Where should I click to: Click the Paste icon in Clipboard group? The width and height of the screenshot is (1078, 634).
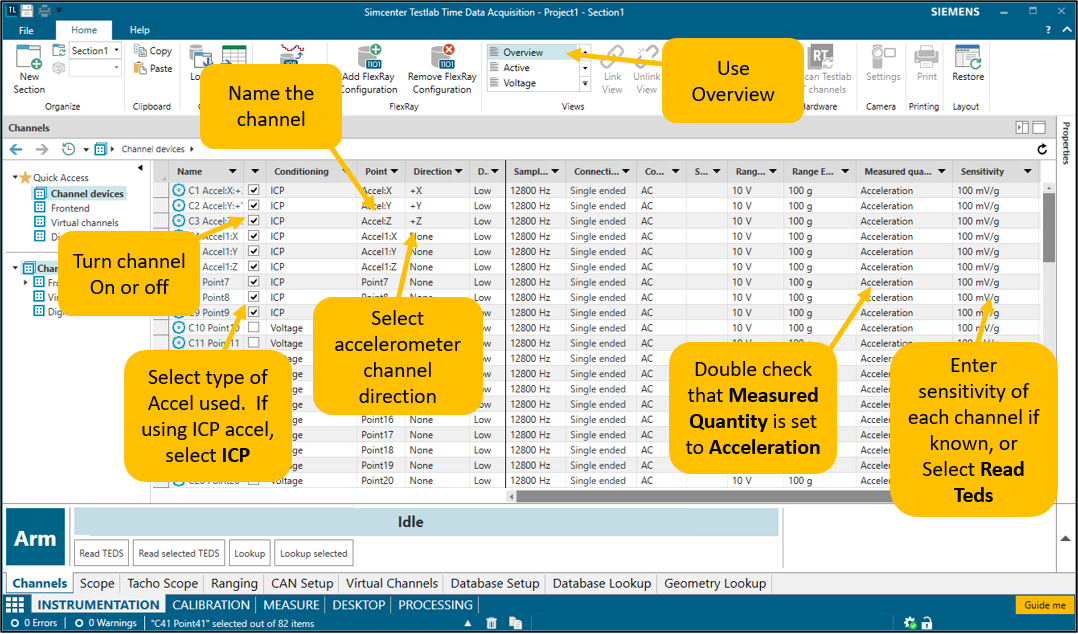(140, 68)
